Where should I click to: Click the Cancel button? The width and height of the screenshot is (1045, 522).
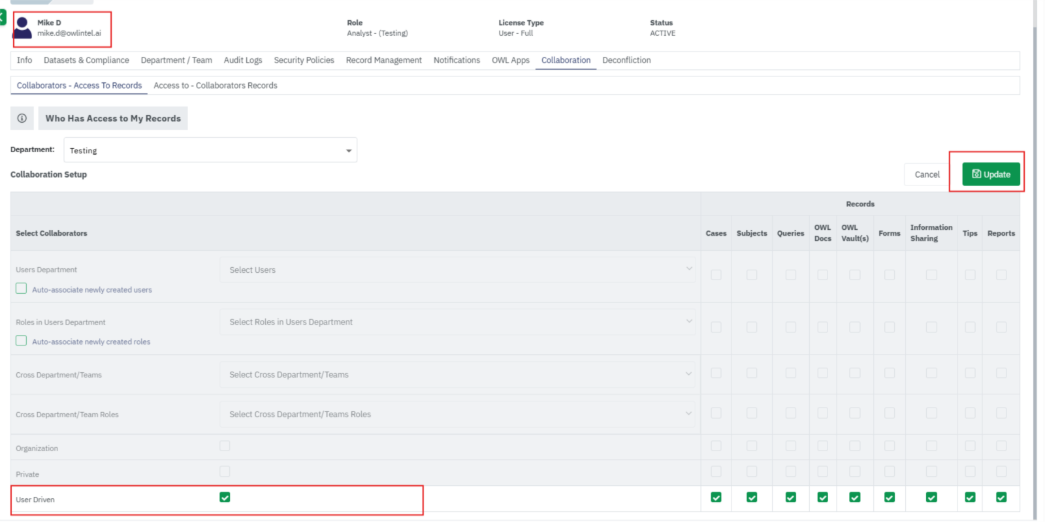pyautogui.click(x=927, y=174)
